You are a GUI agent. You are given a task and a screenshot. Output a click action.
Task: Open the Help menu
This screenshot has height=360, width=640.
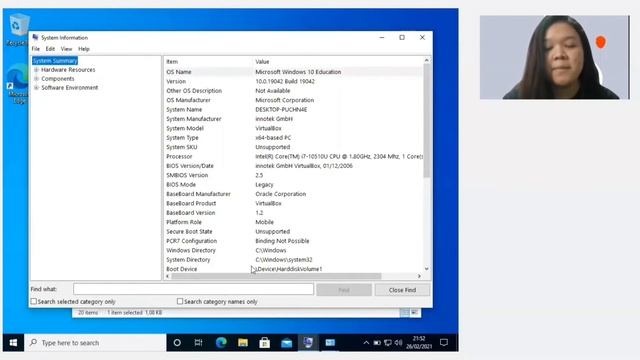(84, 49)
